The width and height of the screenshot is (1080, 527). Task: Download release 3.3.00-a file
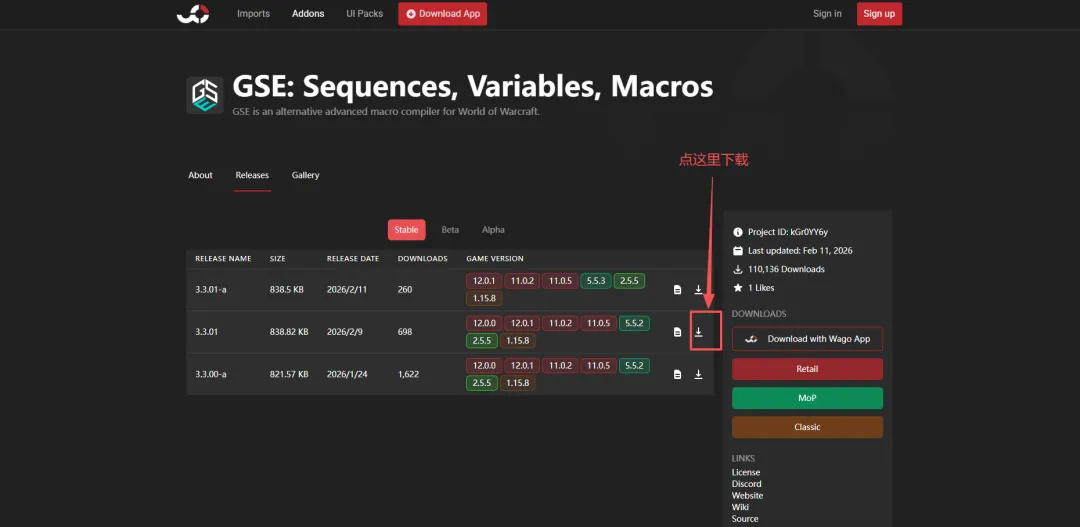coord(698,374)
